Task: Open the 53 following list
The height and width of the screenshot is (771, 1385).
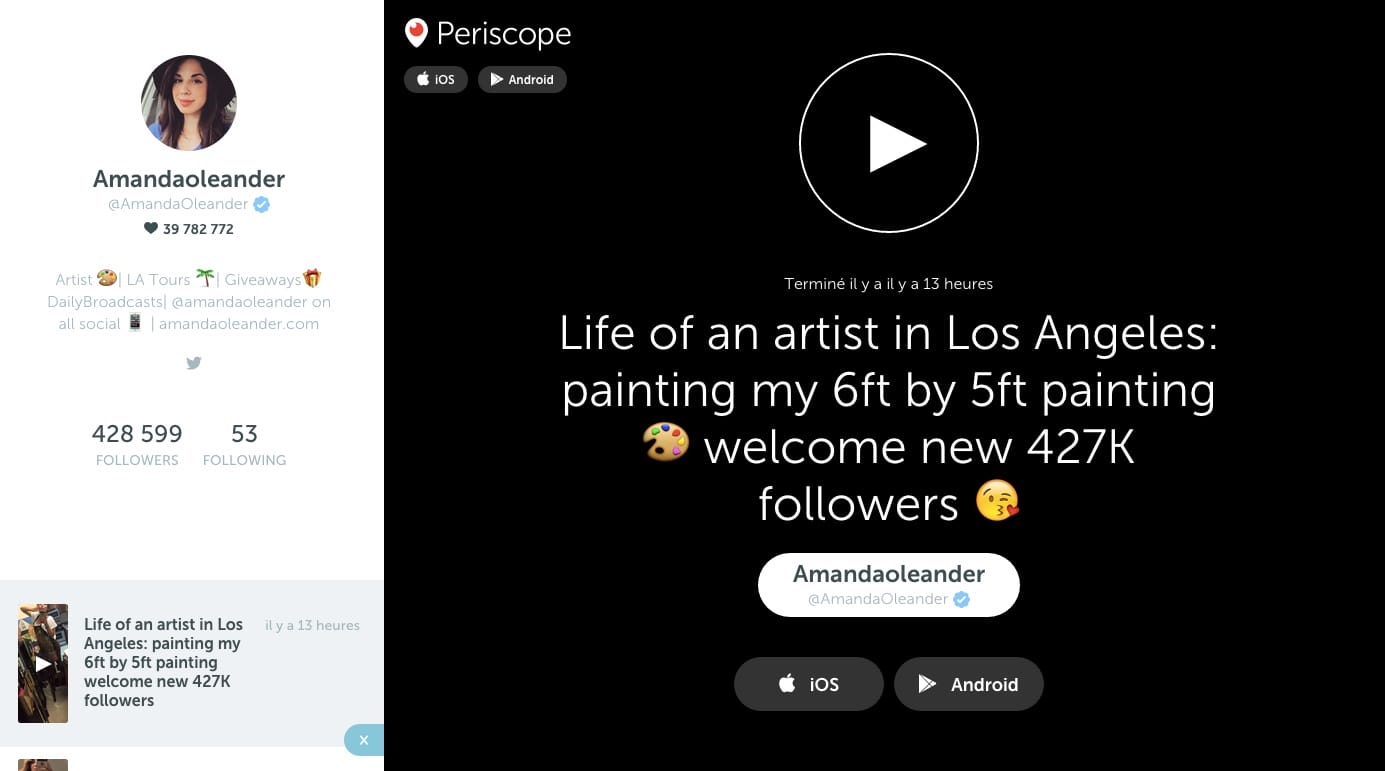Action: pyautogui.click(x=244, y=444)
